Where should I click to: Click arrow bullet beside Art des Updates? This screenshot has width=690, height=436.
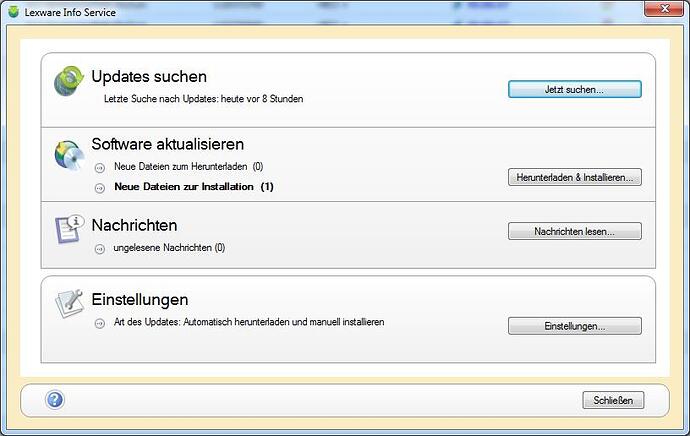click(100, 323)
